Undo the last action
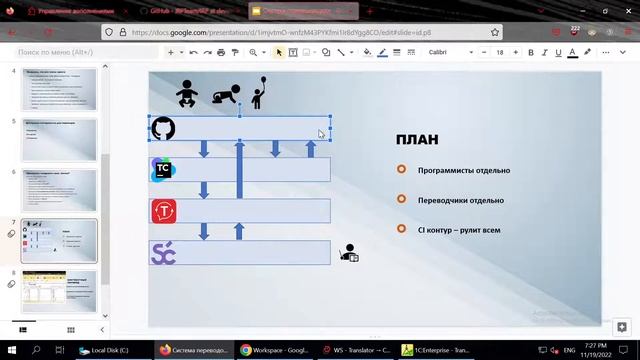640x360 pixels. (x=193, y=52)
